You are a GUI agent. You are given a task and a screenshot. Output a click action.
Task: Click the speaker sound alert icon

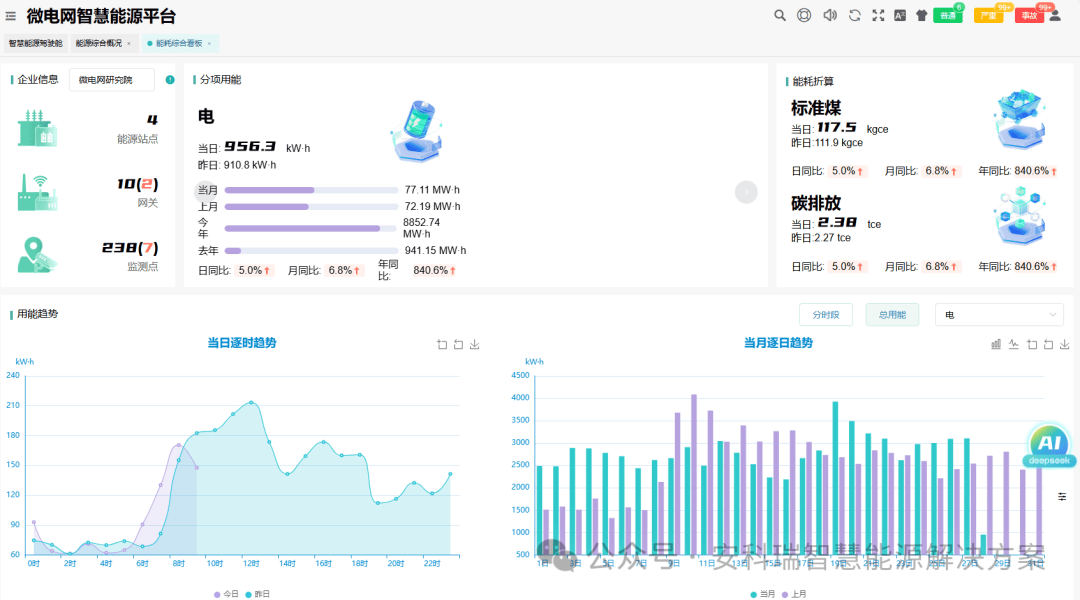(829, 15)
